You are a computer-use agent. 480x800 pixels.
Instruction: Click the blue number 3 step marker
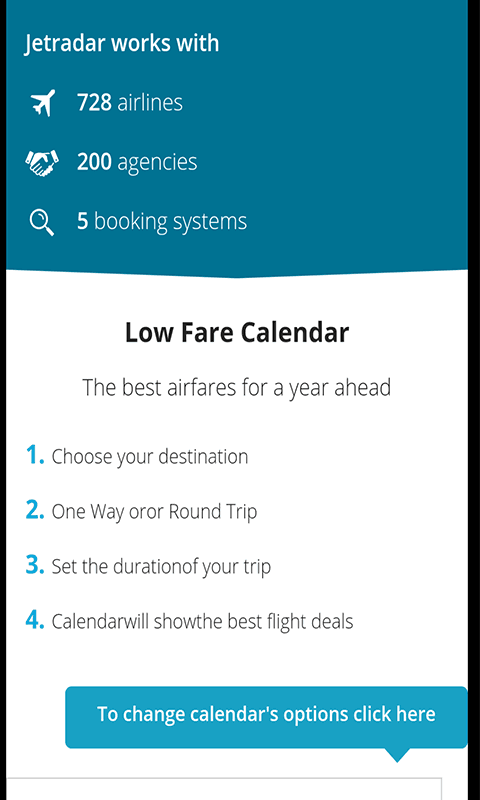coord(35,565)
